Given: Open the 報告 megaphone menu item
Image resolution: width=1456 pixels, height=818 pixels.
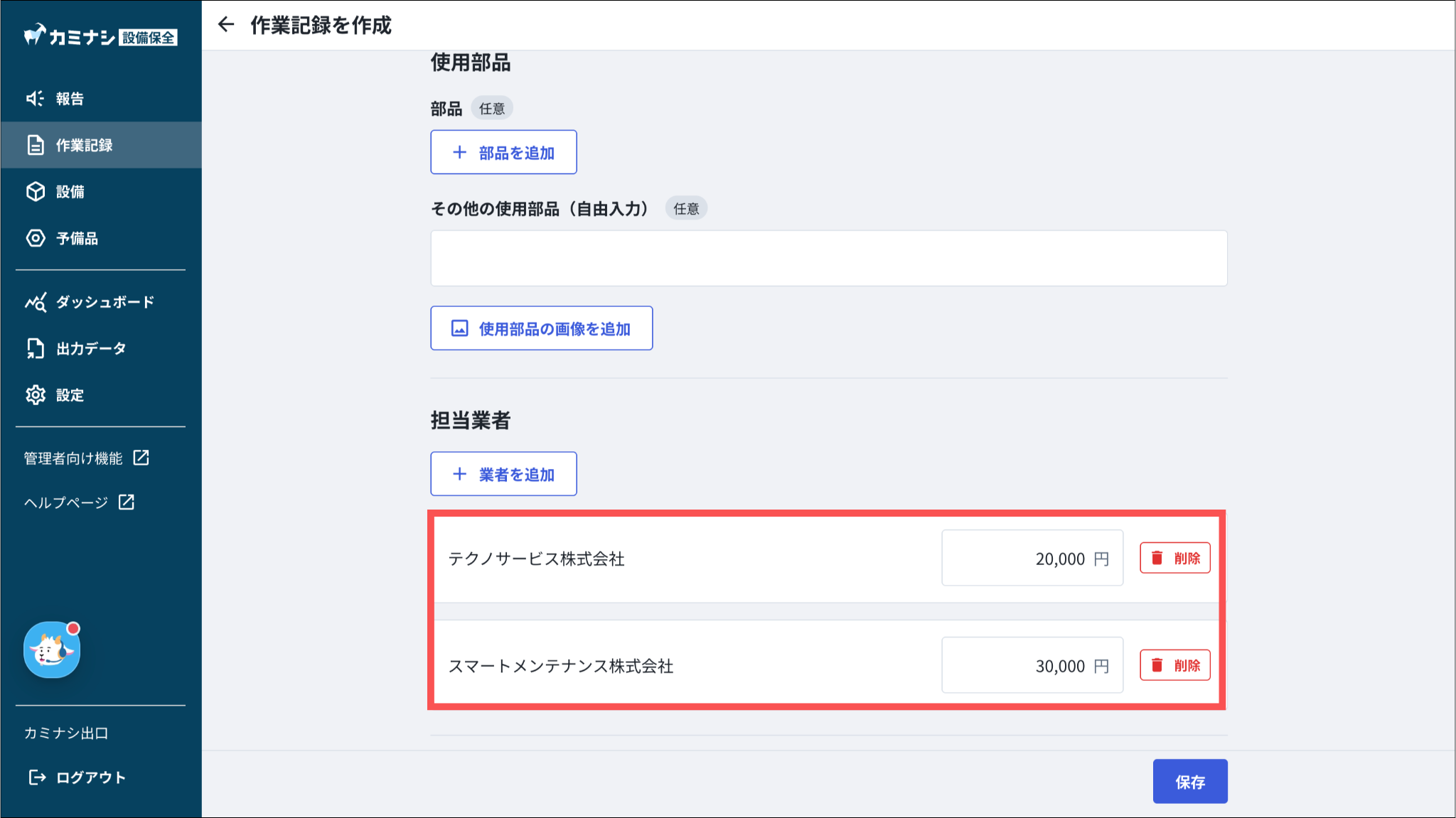Looking at the screenshot, I should pyautogui.click(x=70, y=99).
